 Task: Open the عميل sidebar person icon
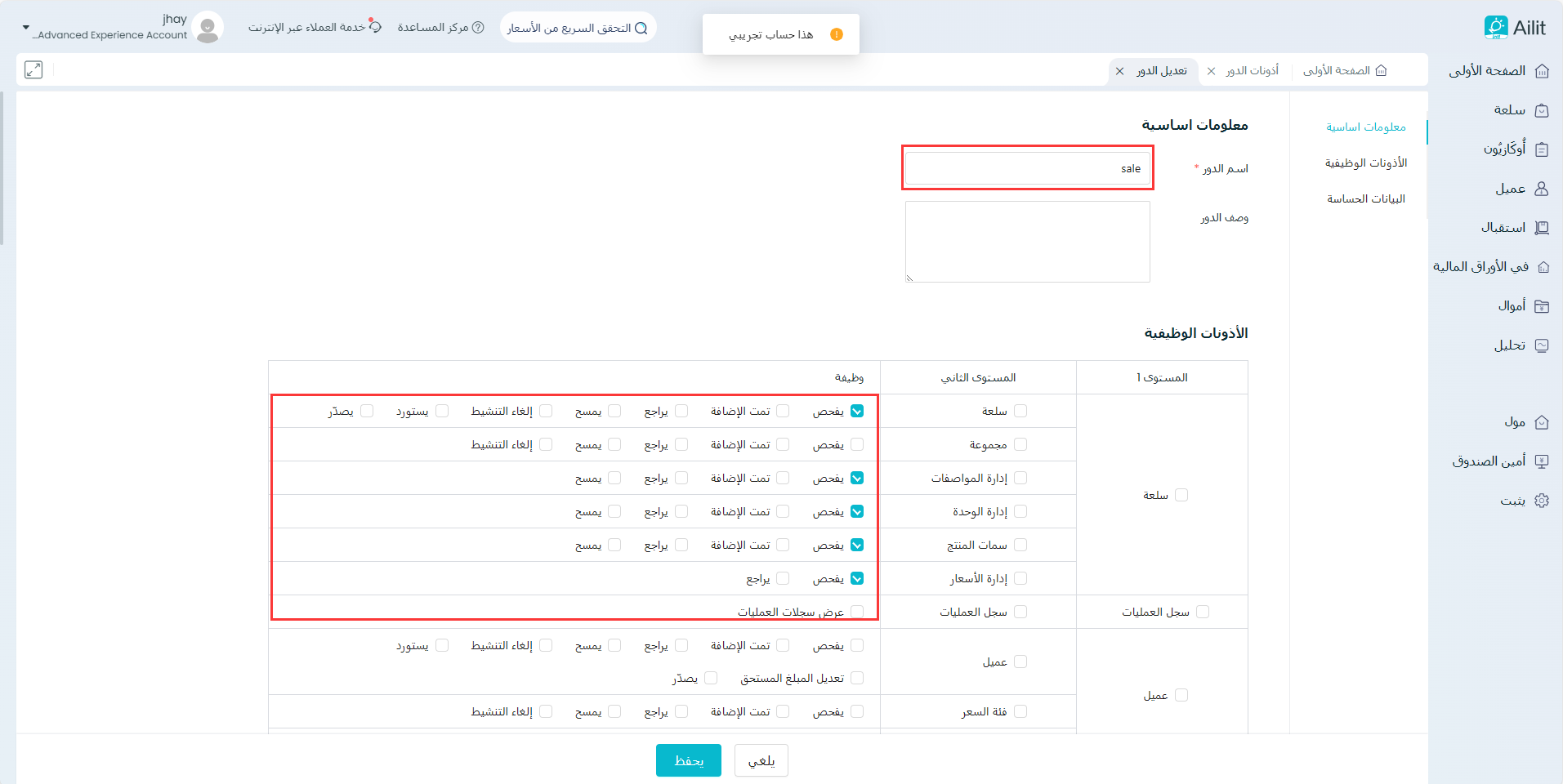pos(1542,189)
